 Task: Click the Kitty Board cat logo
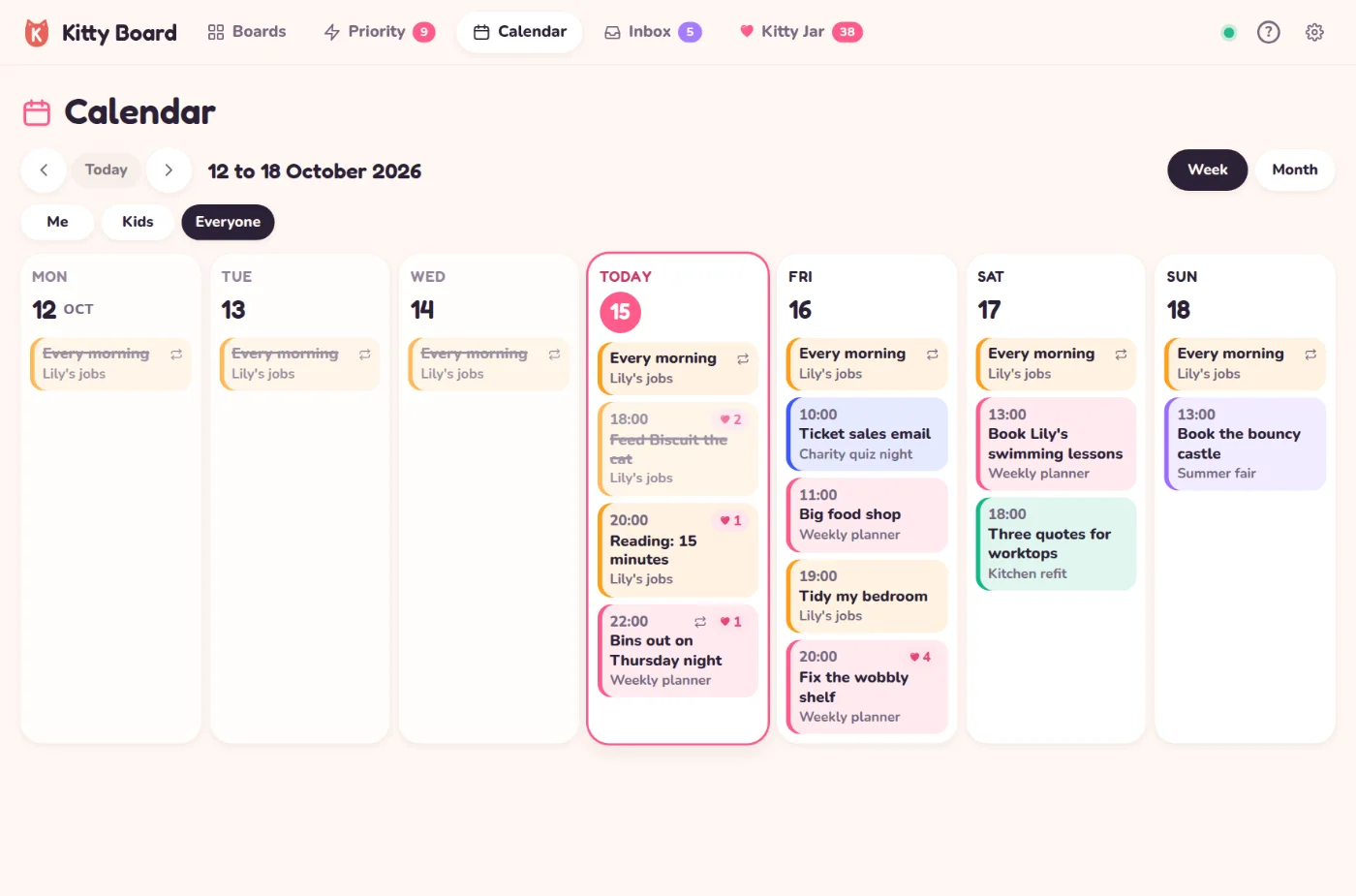(37, 33)
